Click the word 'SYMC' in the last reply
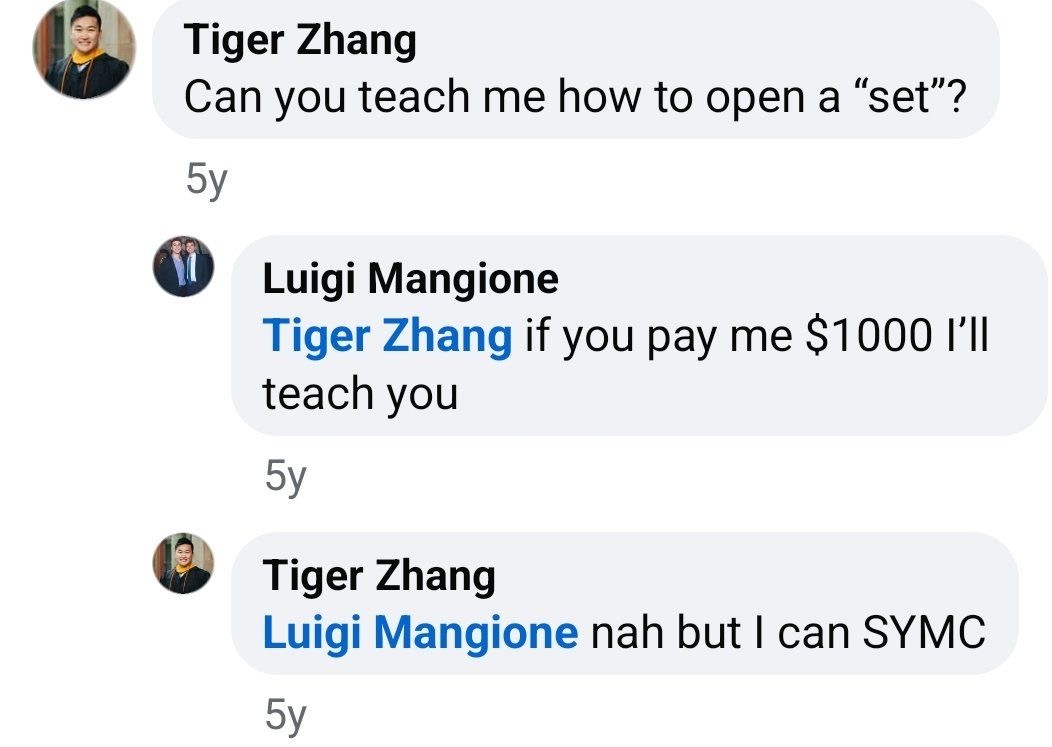The image size is (1052, 747). point(924,632)
